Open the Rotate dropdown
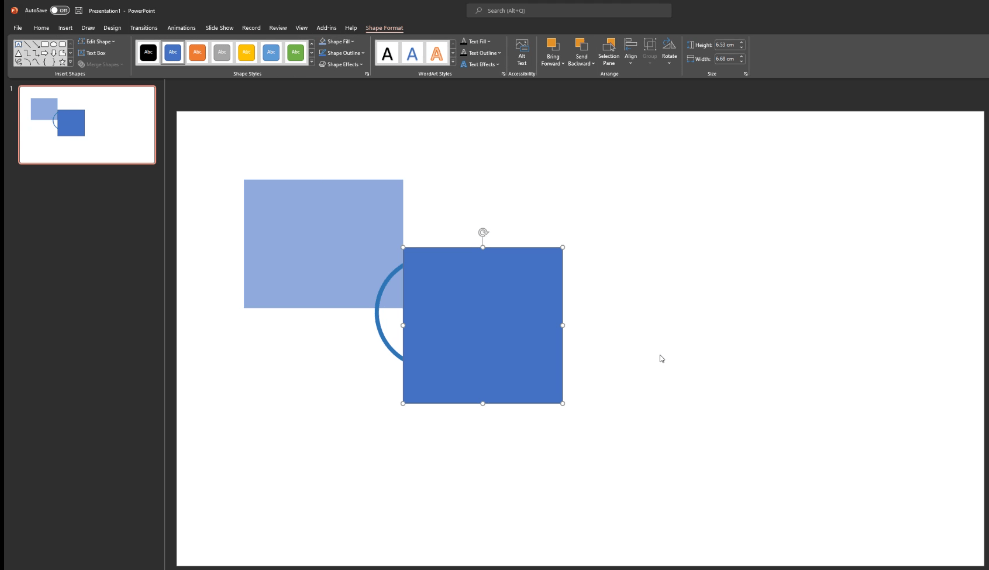 point(669,52)
